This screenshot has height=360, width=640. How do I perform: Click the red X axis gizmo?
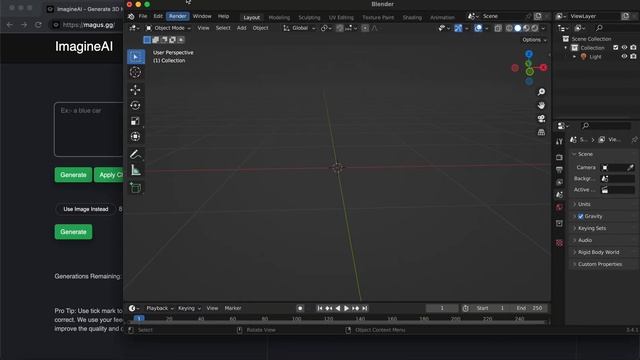click(x=543, y=68)
